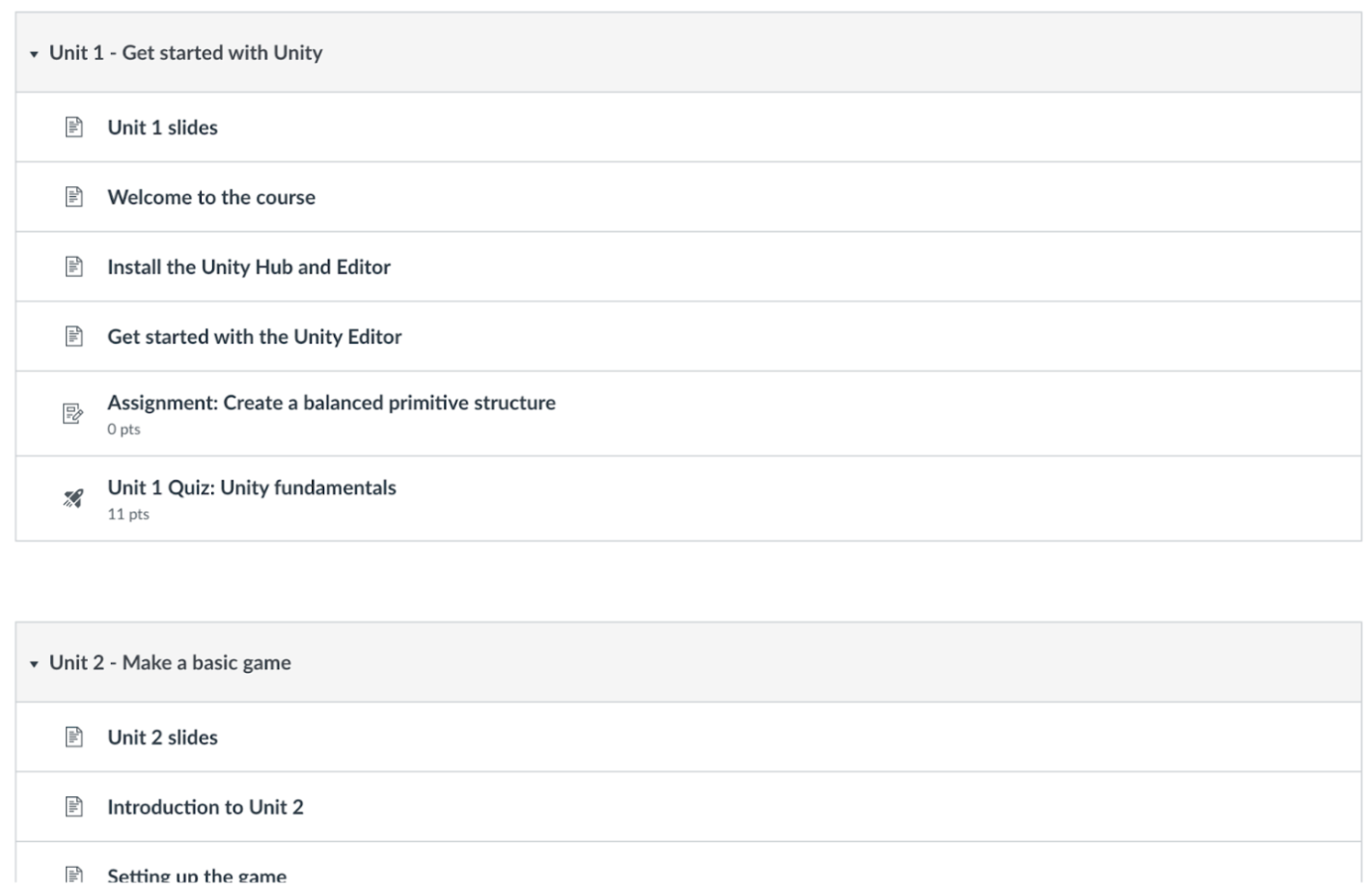Open the Unit 2 slides page
Viewport: 1372px width, 888px height.
[x=162, y=737]
